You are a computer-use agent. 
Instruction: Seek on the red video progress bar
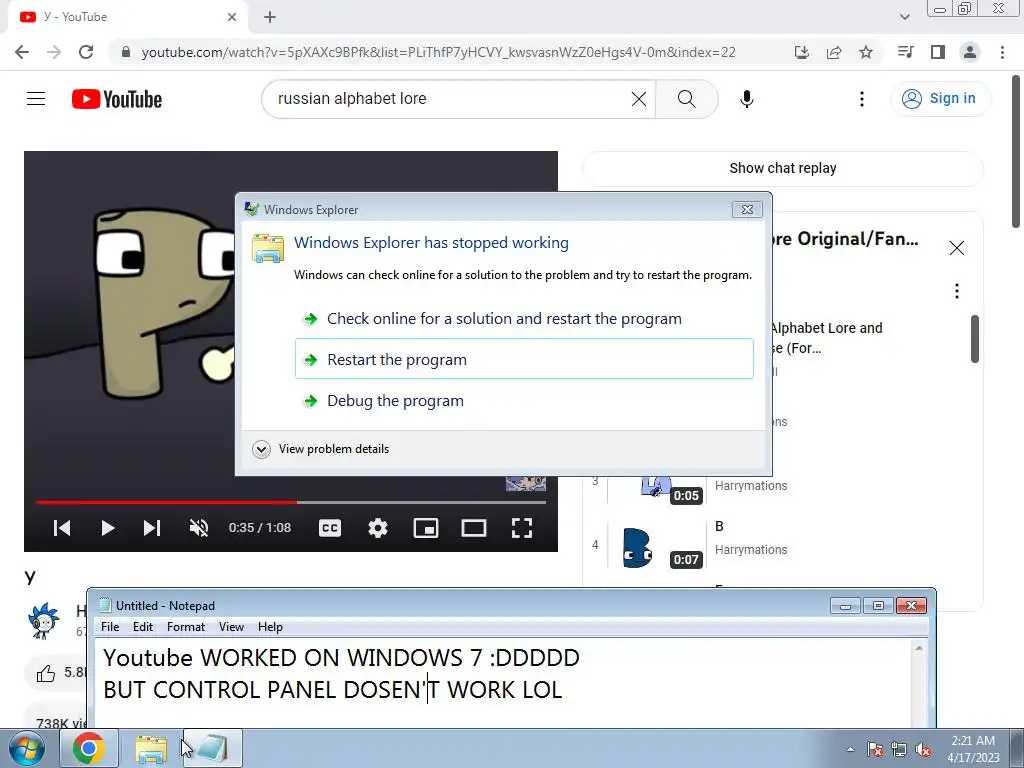coord(291,502)
